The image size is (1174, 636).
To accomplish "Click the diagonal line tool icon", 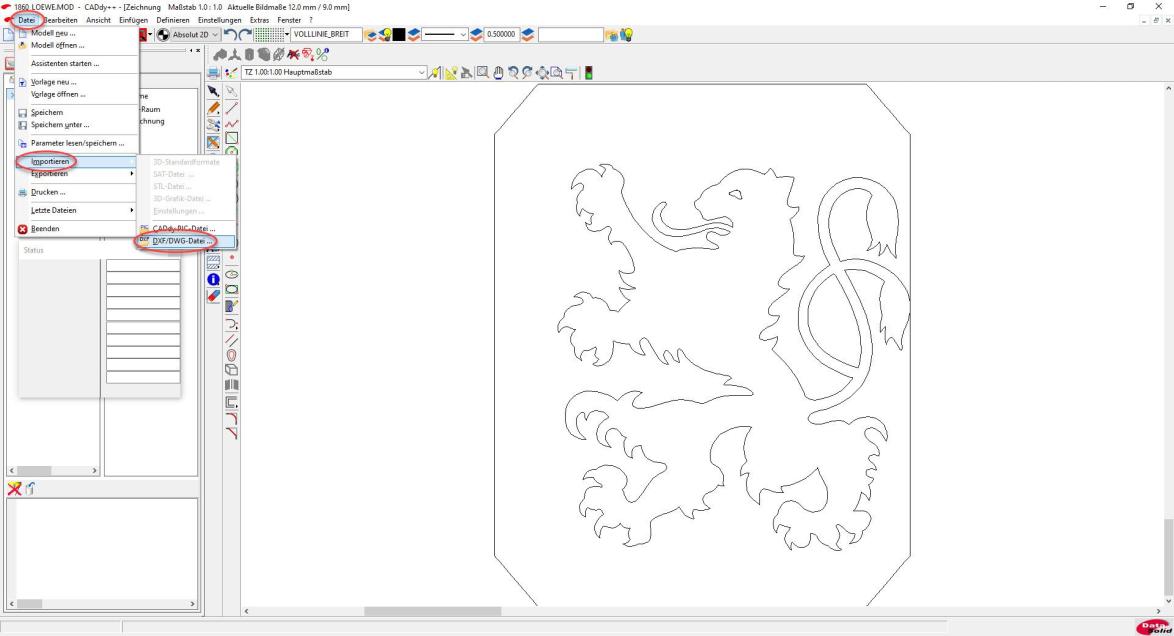I will pyautogui.click(x=232, y=109).
